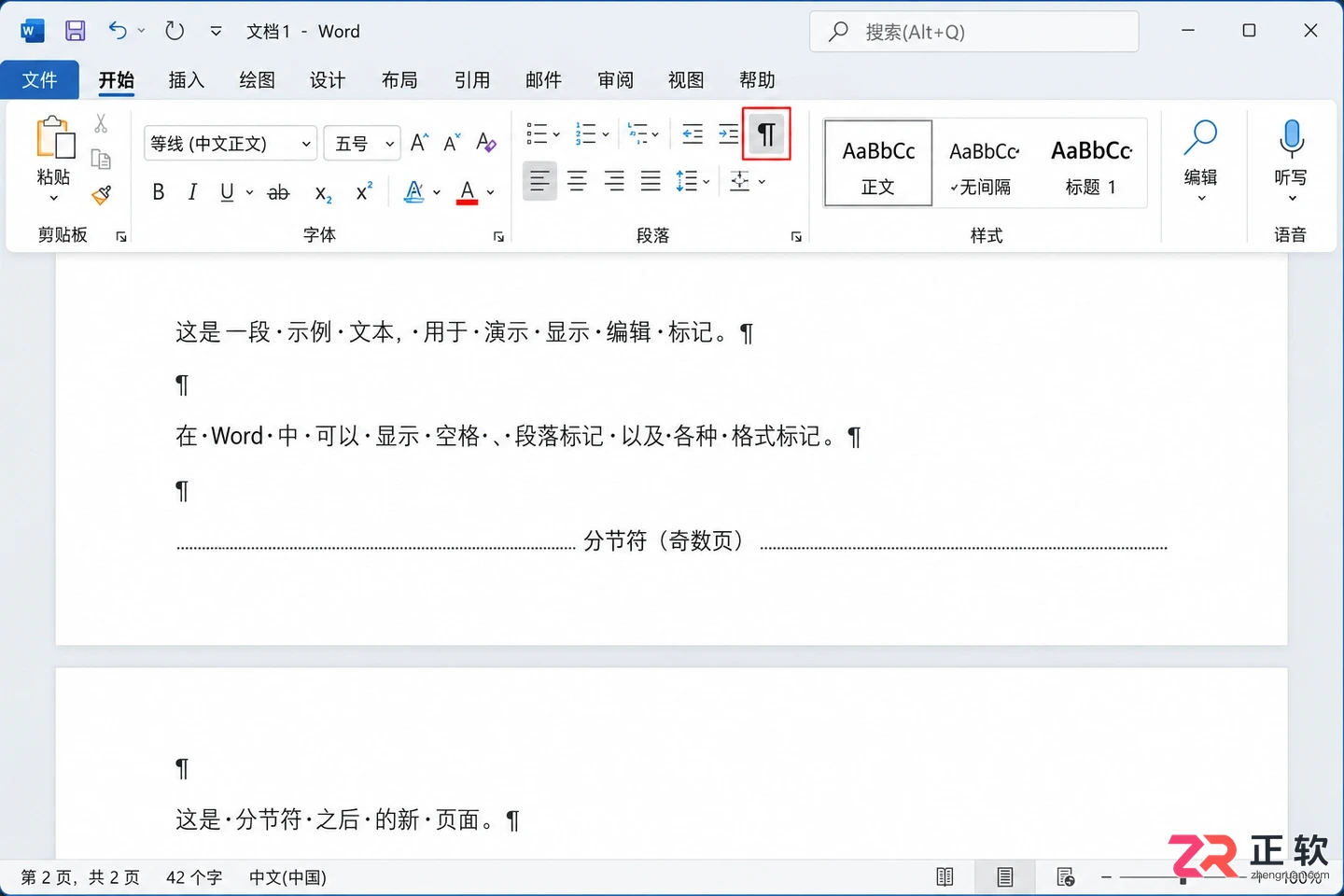The image size is (1344, 896).
Task: Apply the 标题 1 style
Action: (1091, 162)
